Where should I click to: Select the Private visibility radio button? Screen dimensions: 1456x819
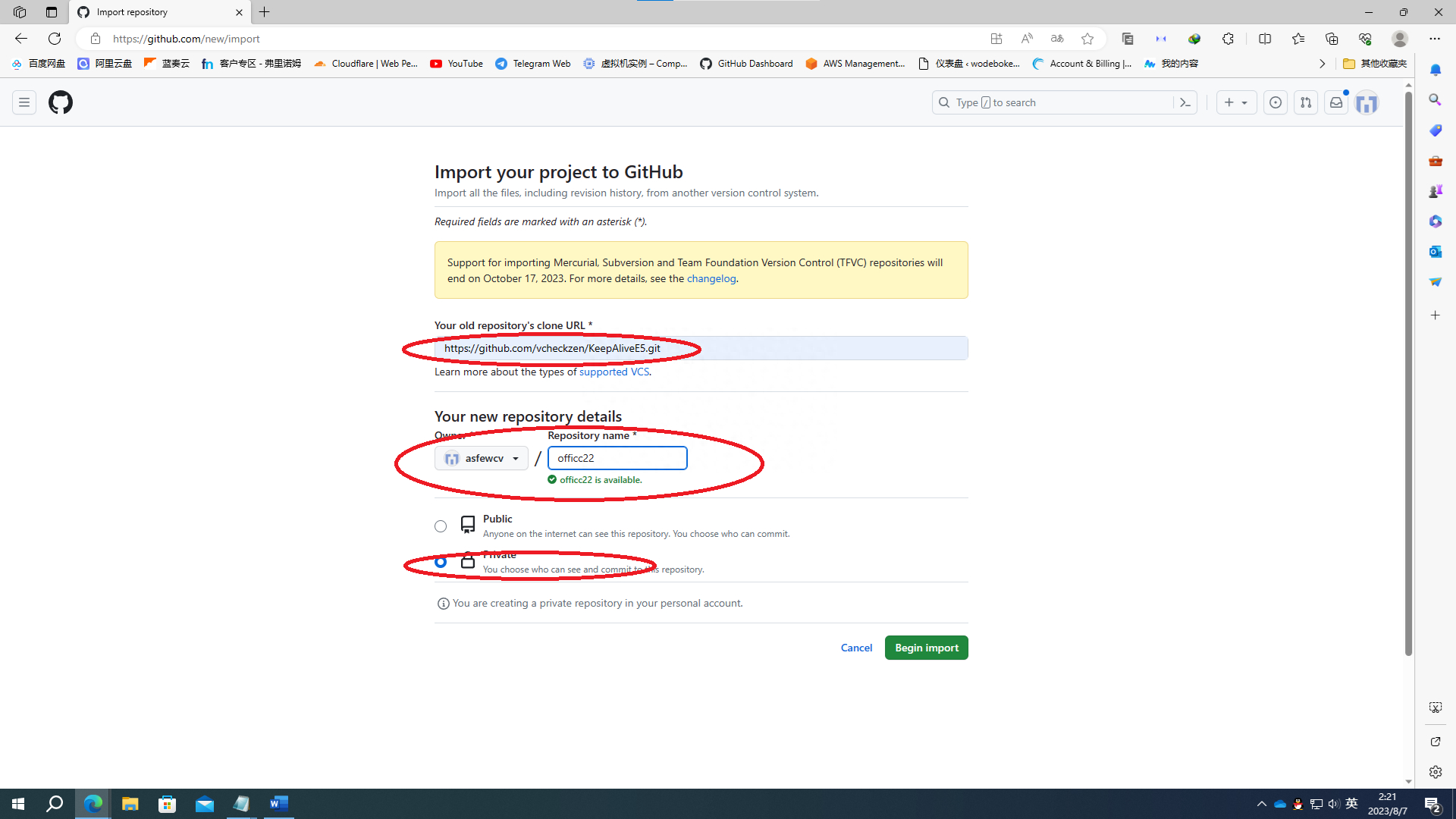coord(441,562)
